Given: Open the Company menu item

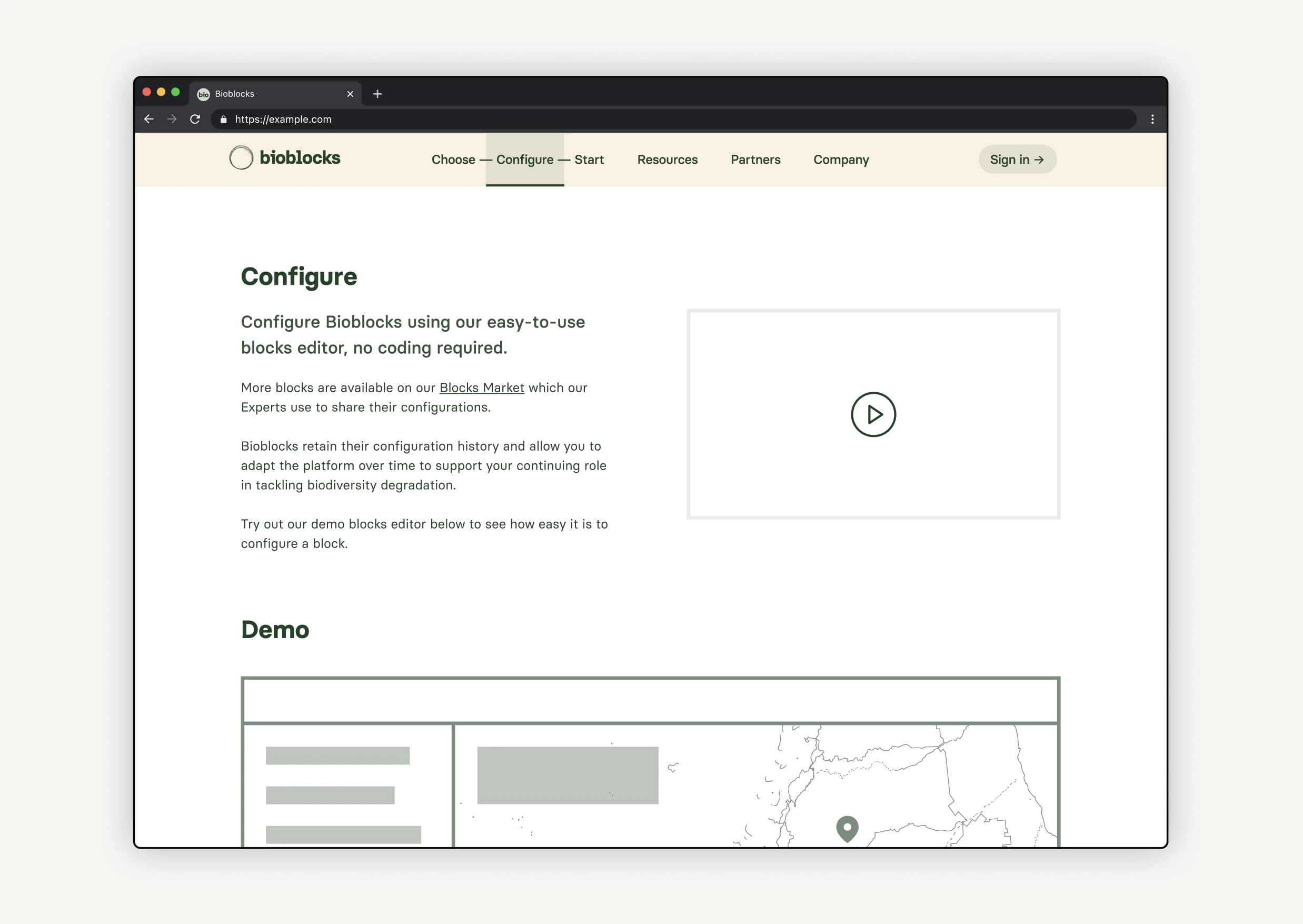Looking at the screenshot, I should pyautogui.click(x=840, y=160).
